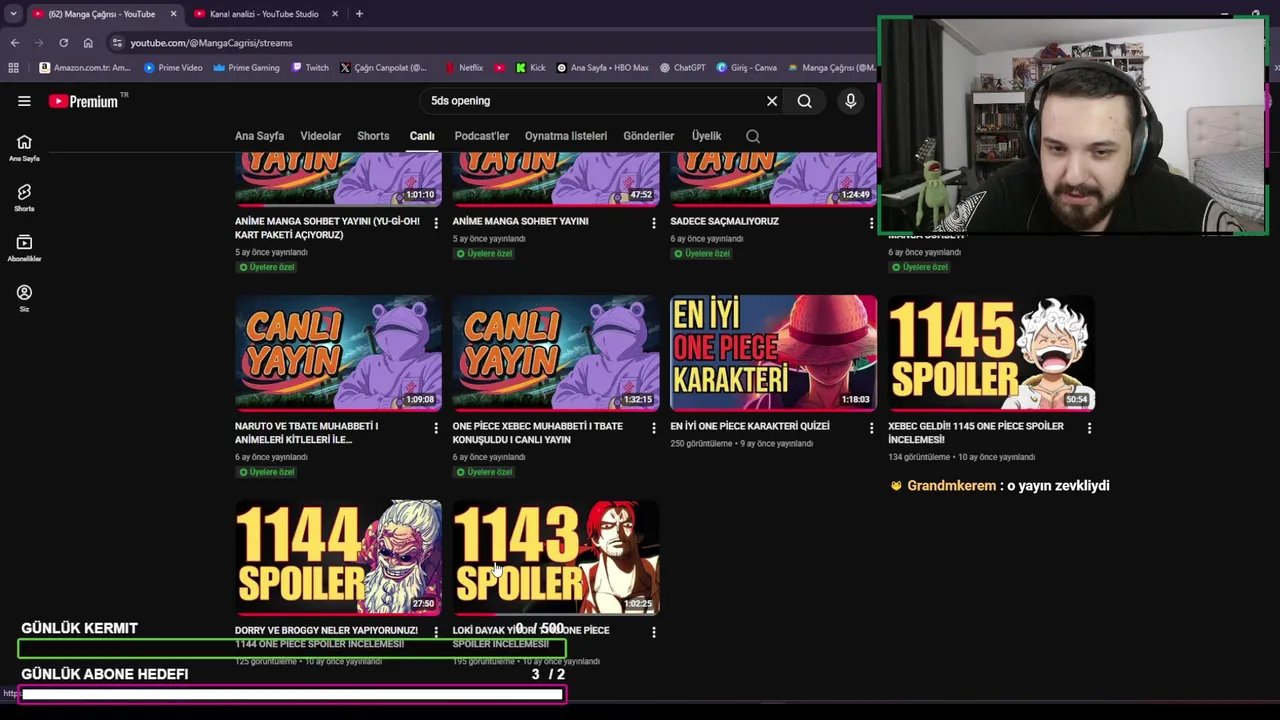1280x720 pixels.
Task: Click the YouTube icon bookmark after Netflix
Action: pos(500,68)
